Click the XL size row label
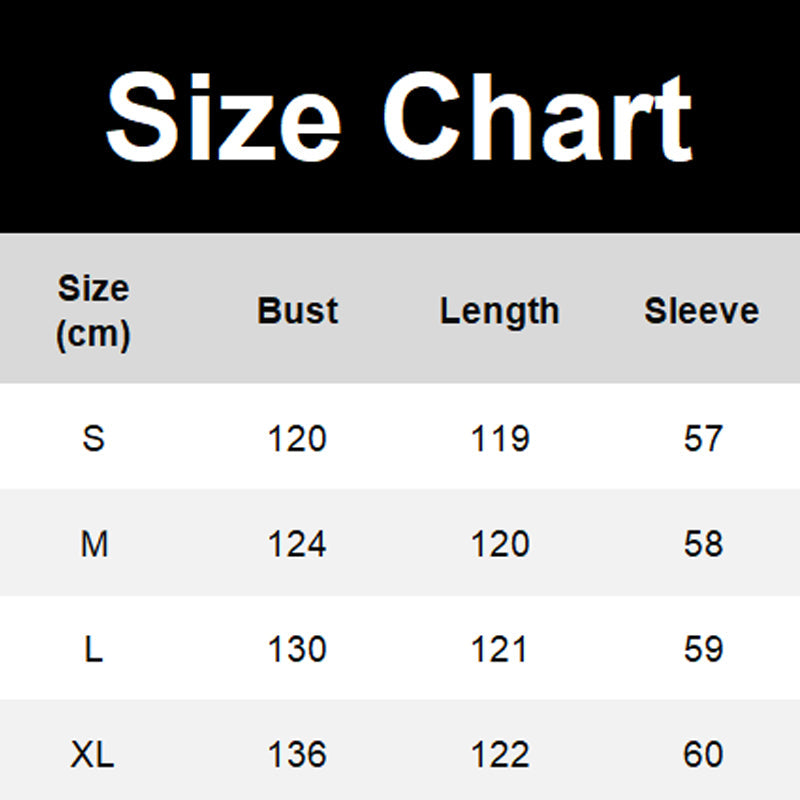The height and width of the screenshot is (800, 800). (93, 754)
